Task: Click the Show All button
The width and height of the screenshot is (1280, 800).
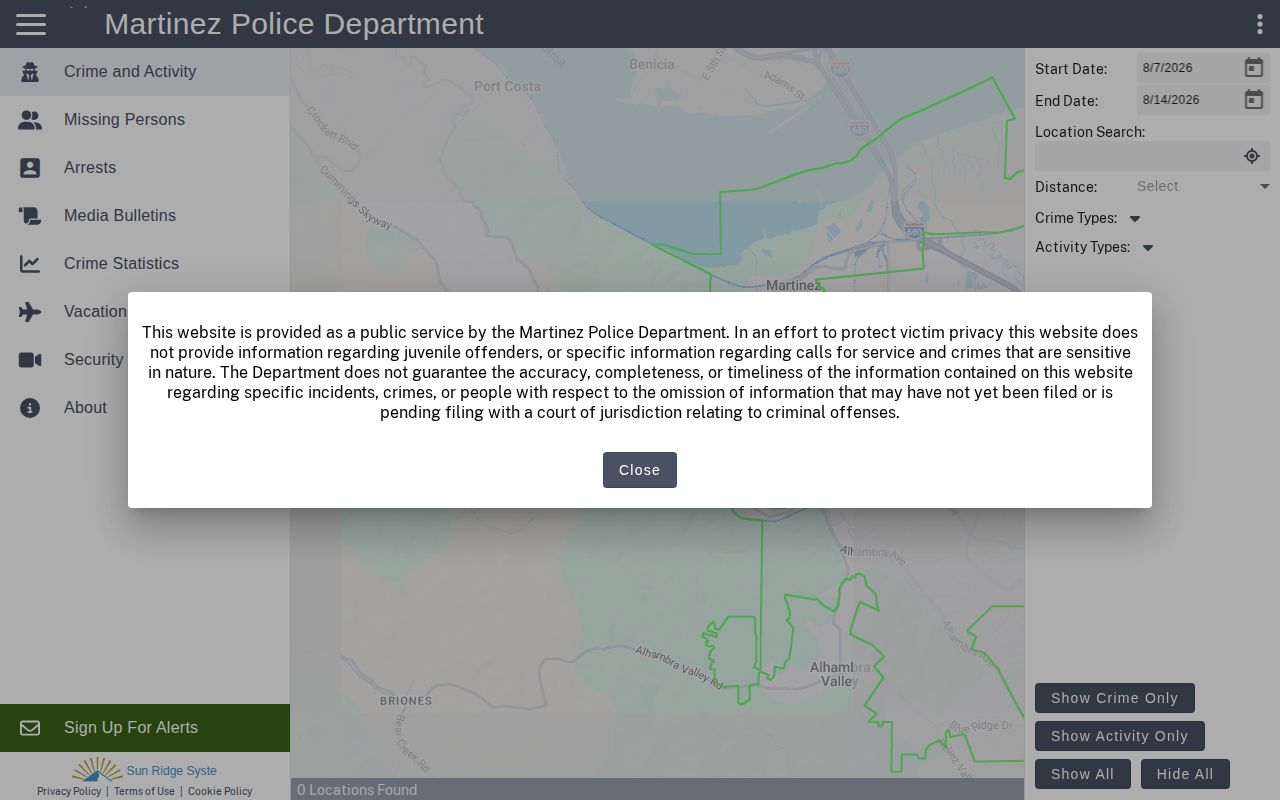Action: (1082, 774)
